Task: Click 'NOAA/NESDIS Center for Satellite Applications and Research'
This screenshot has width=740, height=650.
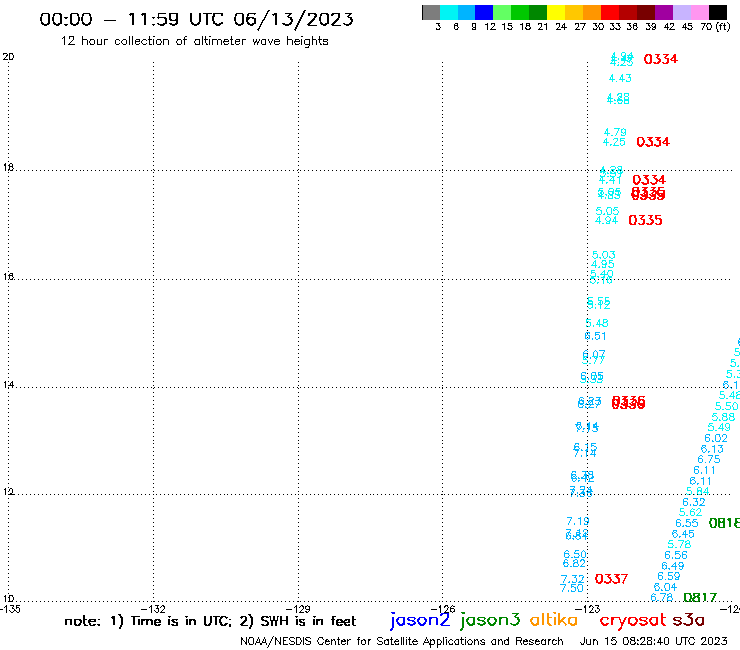Action: click(402, 642)
